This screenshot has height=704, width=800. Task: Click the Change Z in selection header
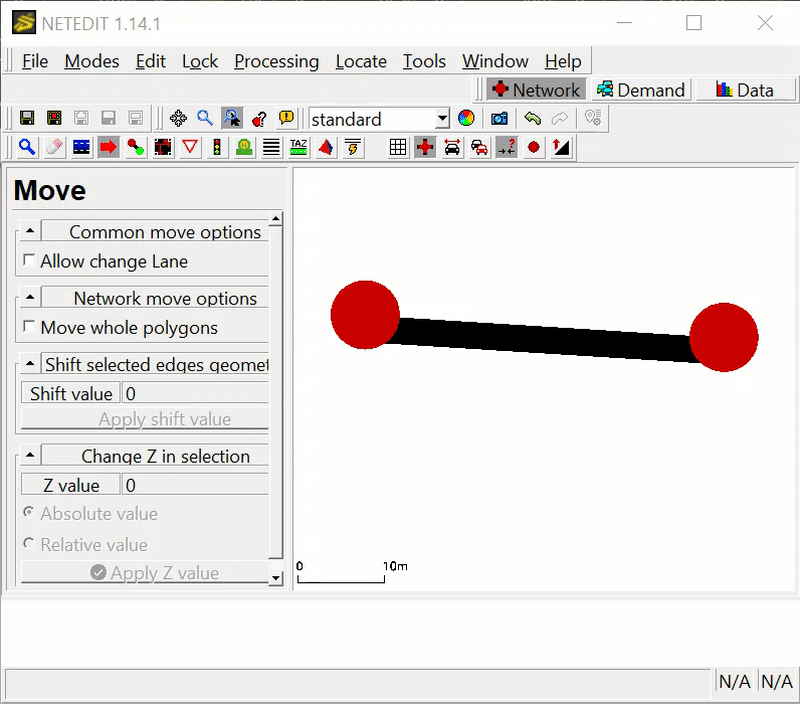pos(155,456)
